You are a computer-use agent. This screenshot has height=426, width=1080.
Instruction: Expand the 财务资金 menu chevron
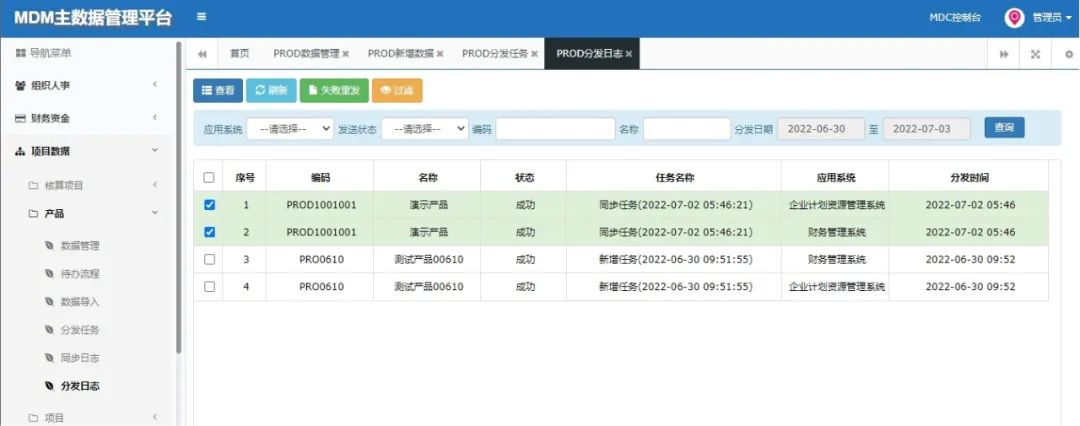coord(155,118)
